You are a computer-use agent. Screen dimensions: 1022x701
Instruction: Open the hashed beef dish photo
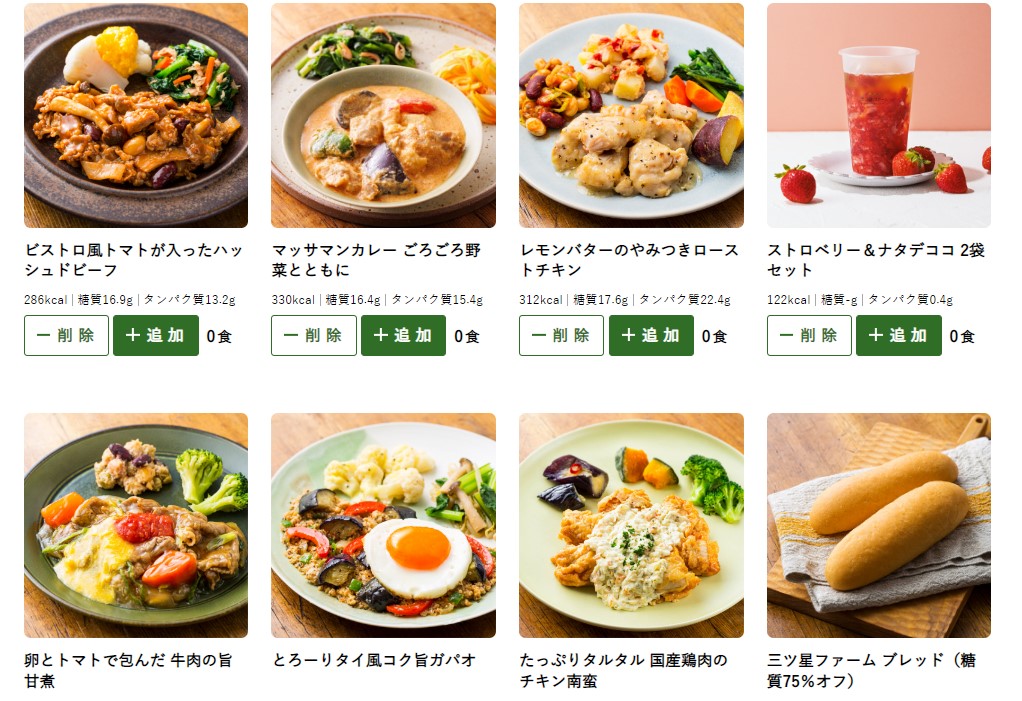(136, 115)
